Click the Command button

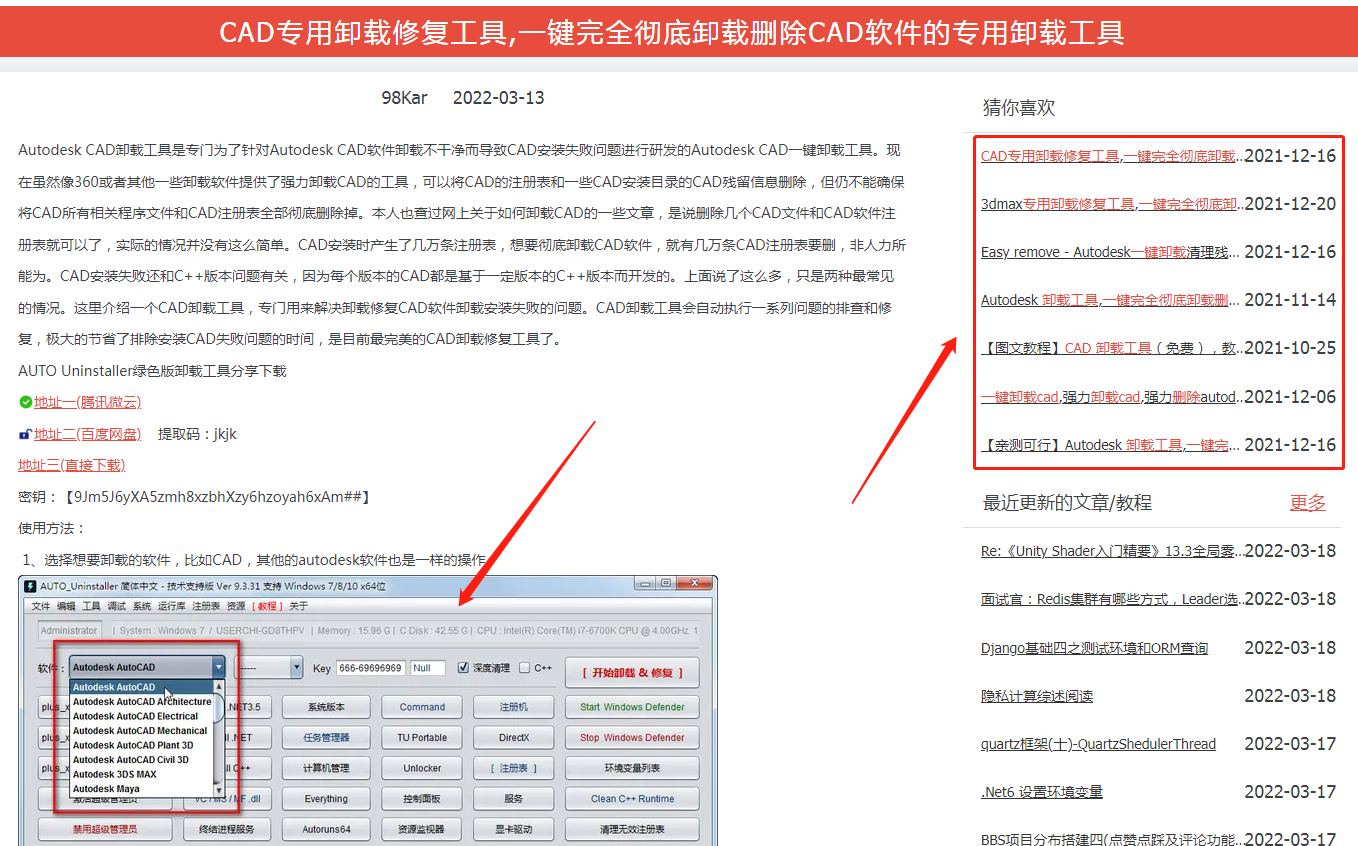(x=422, y=707)
